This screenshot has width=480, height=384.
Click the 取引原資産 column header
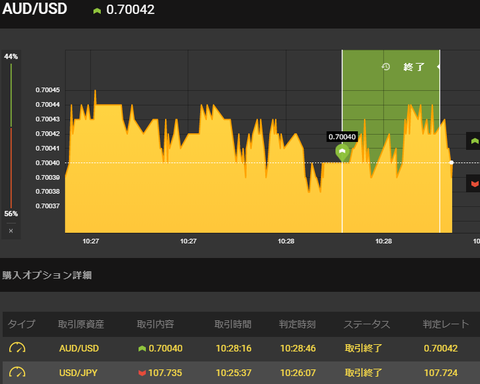(81, 324)
